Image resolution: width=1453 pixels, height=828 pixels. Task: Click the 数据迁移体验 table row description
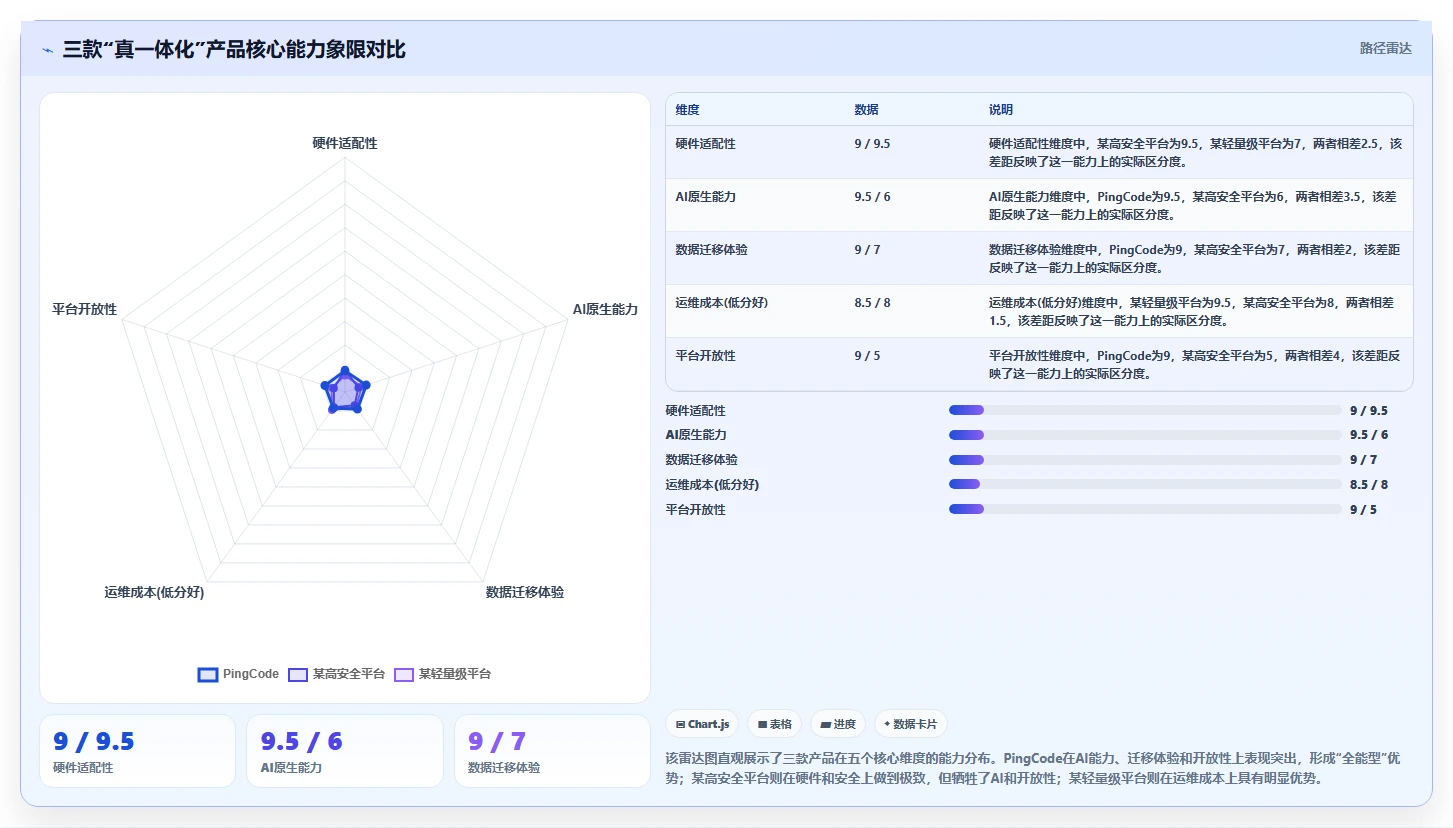(x=1195, y=258)
